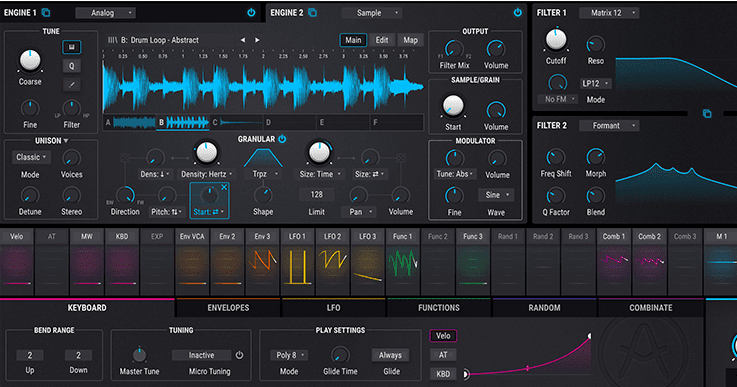Open LP12 filter mode dropdown

pyautogui.click(x=596, y=83)
